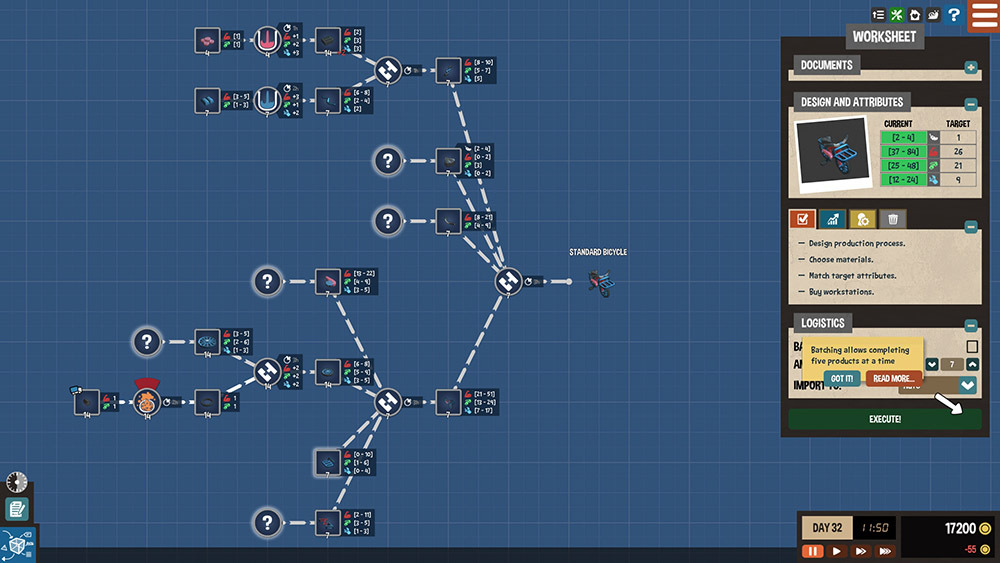The height and width of the screenshot is (563, 1000).
Task: Collapse the Design and Attributes section
Action: (970, 104)
